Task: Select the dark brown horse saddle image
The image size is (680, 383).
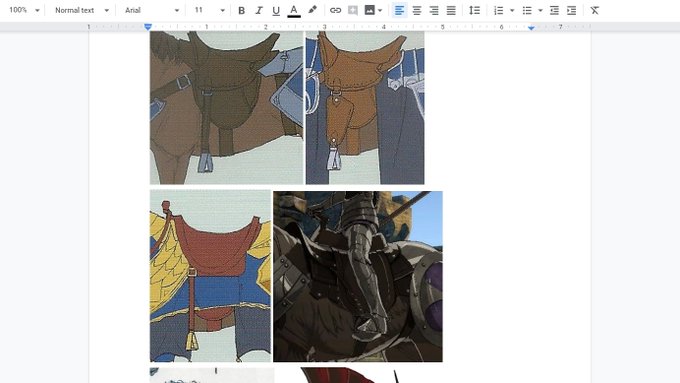Action: [226, 108]
